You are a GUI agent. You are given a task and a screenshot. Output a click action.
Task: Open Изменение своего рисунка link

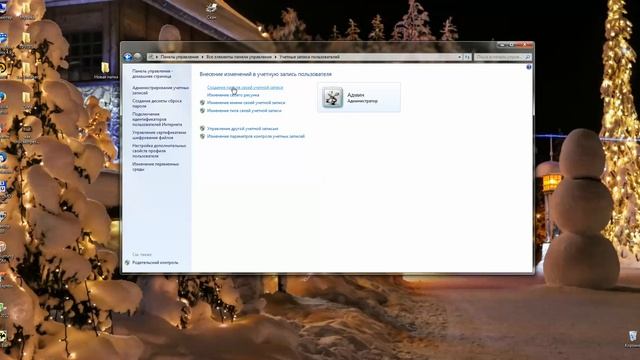click(x=233, y=95)
